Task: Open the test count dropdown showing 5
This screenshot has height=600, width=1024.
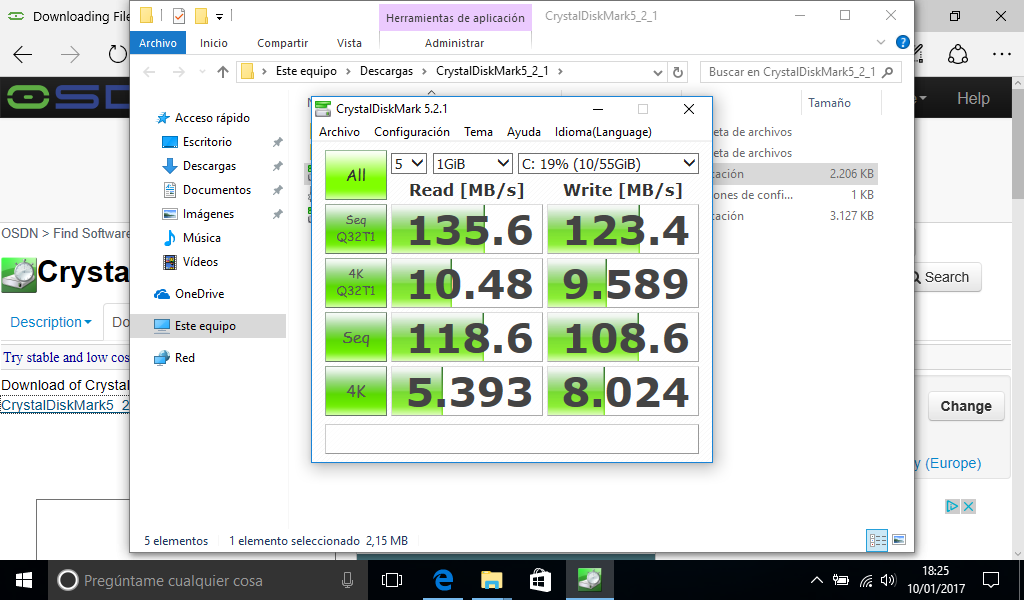Action: [409, 163]
